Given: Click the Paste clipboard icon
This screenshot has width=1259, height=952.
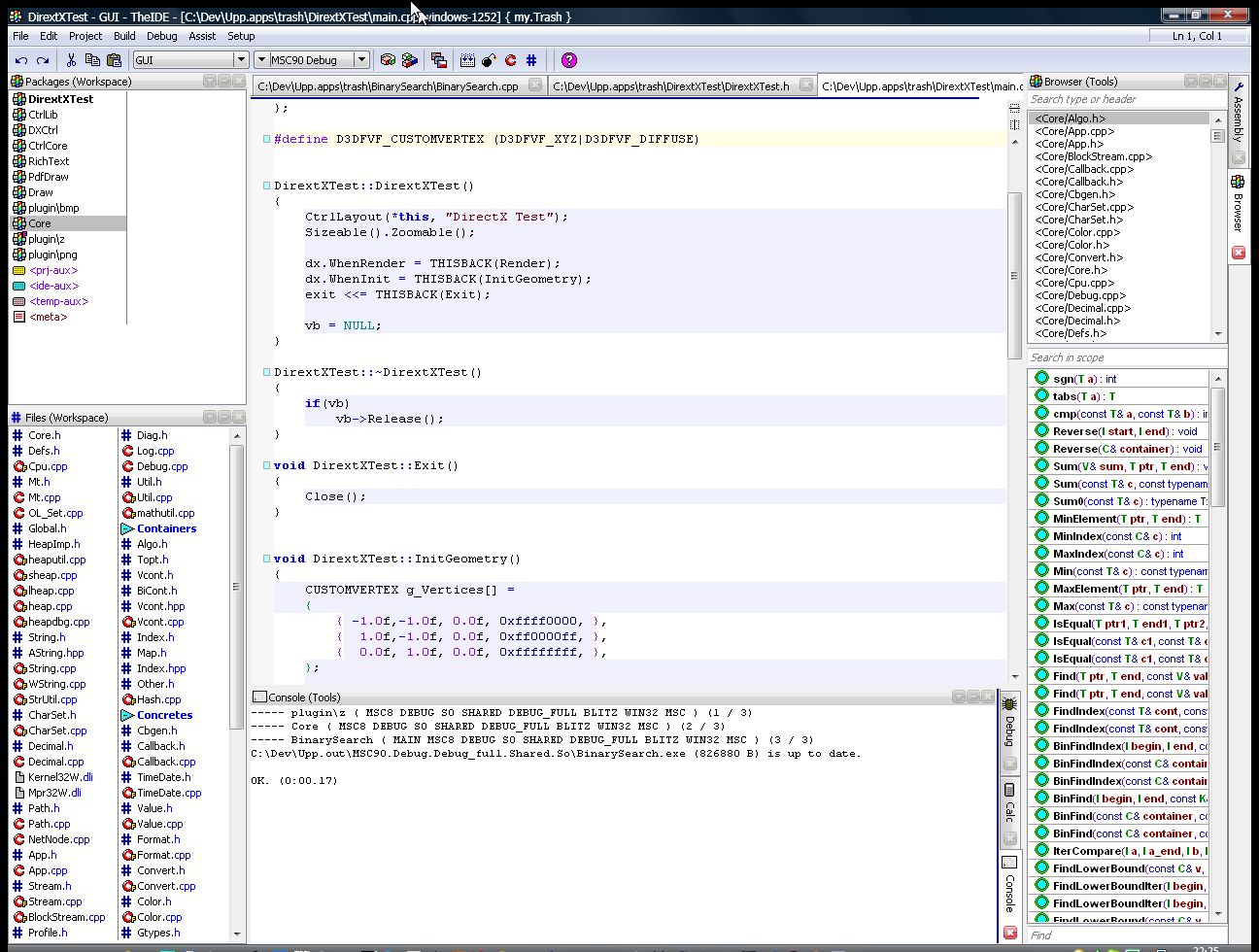Looking at the screenshot, I should [x=114, y=60].
